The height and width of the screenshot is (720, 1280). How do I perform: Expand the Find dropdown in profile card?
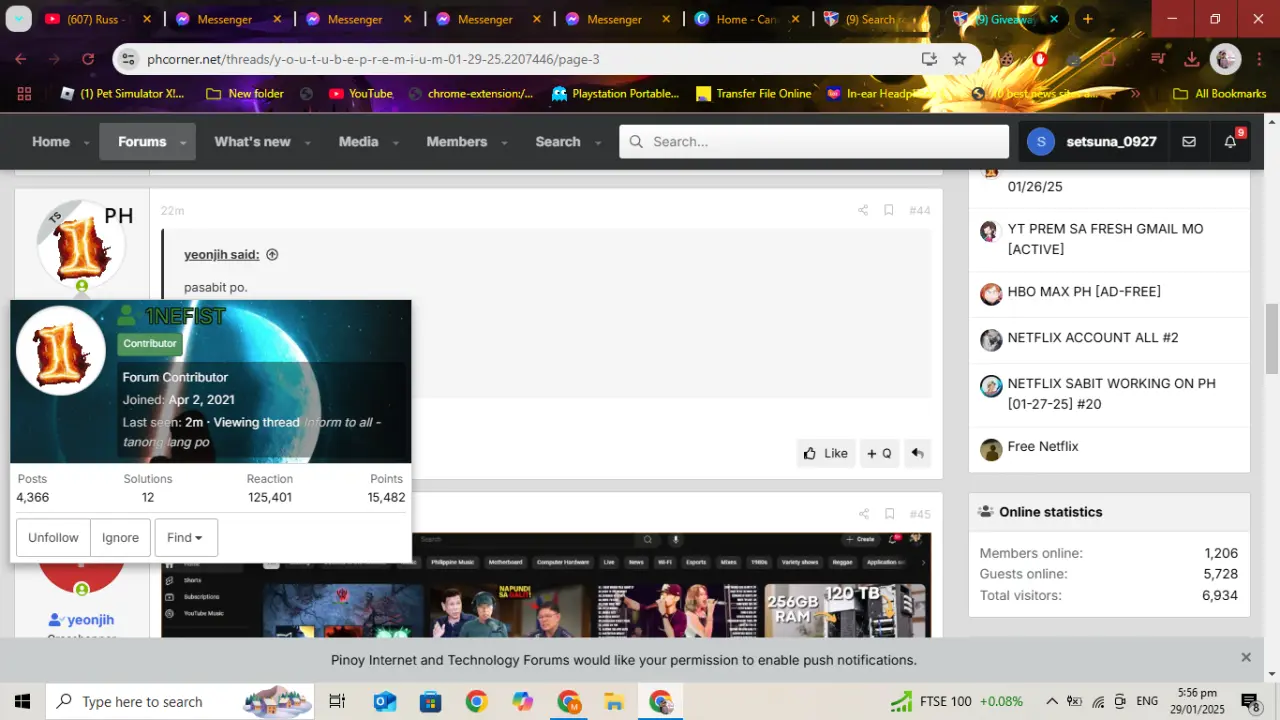coord(185,537)
